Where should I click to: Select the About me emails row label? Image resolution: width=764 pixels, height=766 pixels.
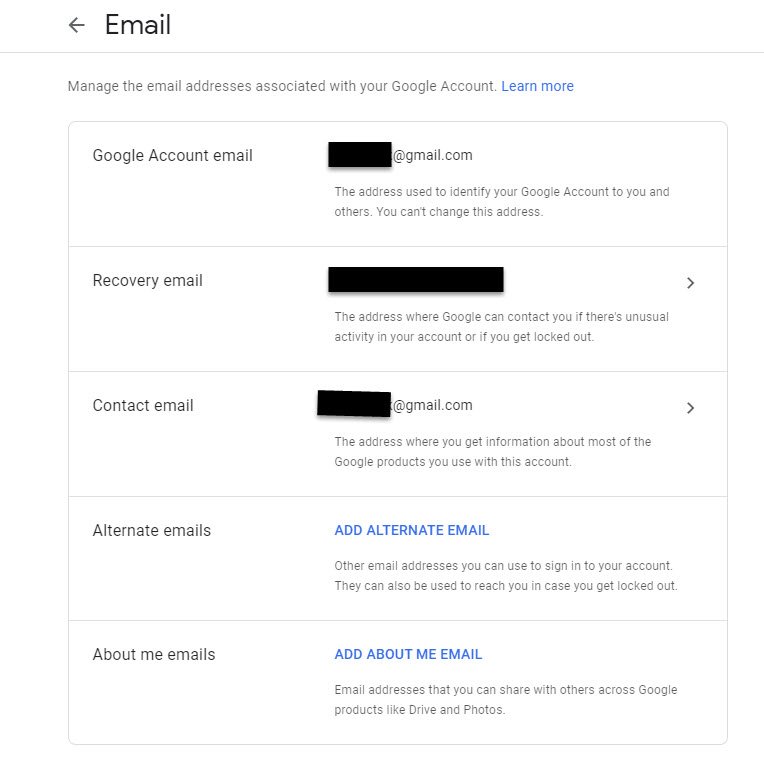153,655
